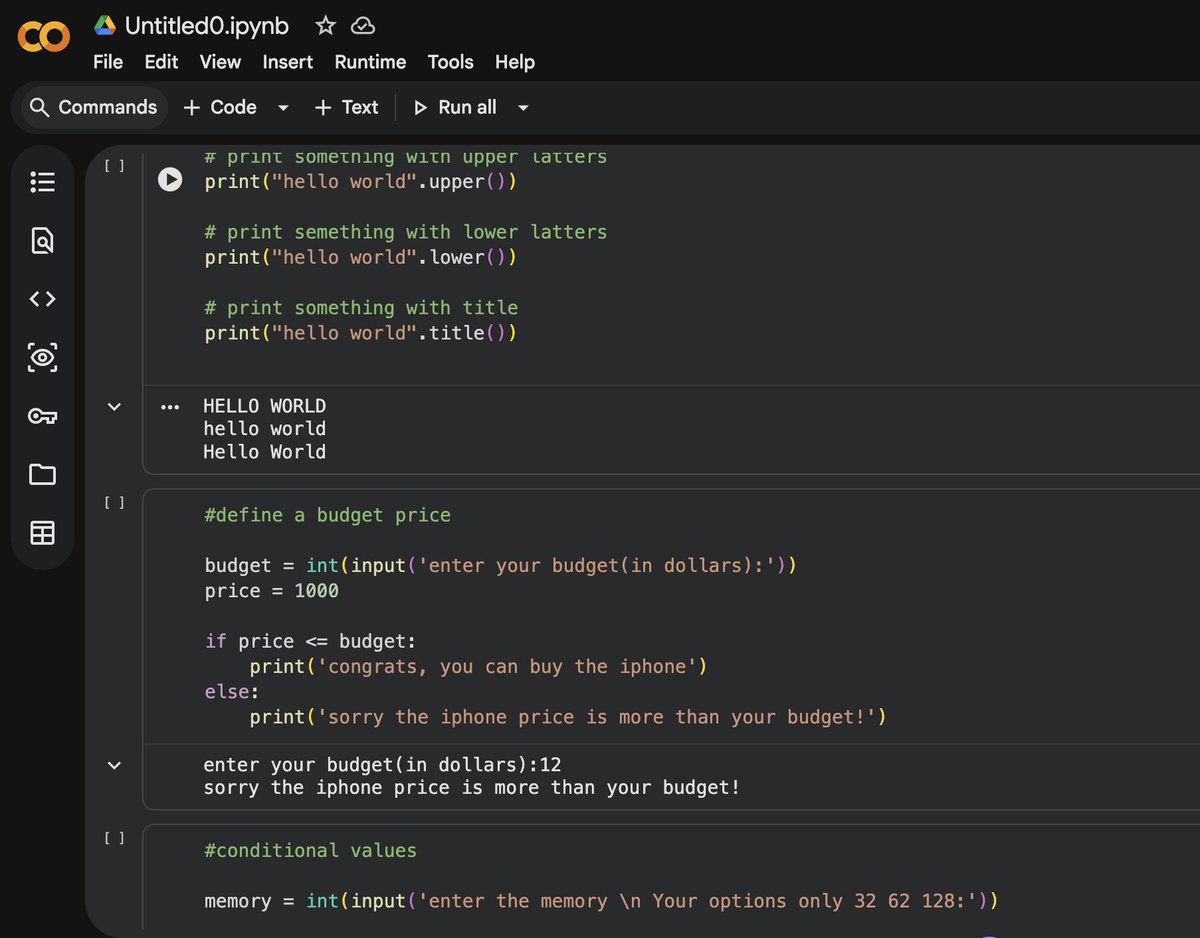Open the Runtime menu
This screenshot has width=1200, height=938.
pyautogui.click(x=370, y=62)
